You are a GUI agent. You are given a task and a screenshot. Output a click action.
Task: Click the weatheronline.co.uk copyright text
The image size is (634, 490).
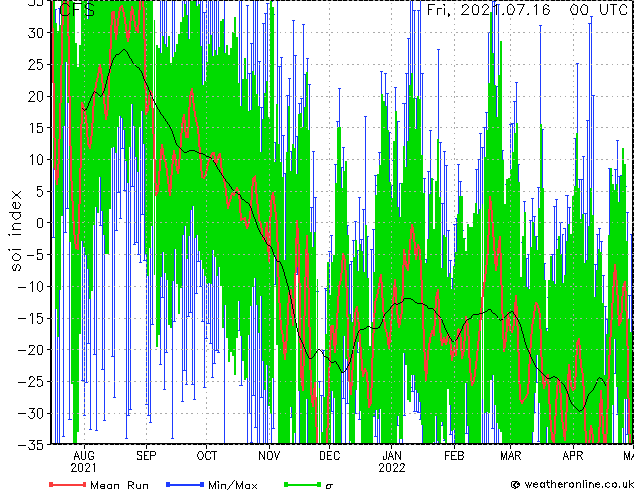(x=572, y=484)
